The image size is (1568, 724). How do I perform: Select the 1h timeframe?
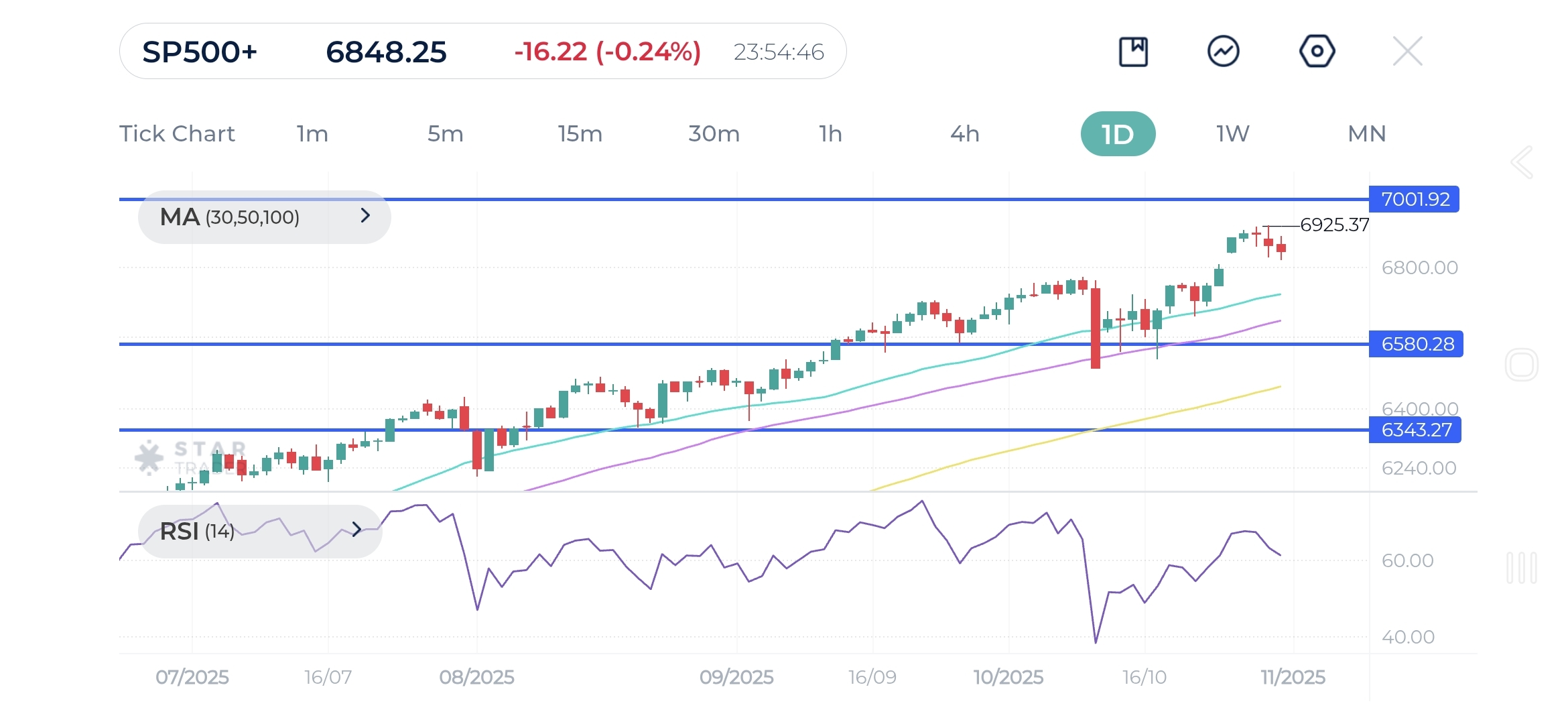click(830, 134)
